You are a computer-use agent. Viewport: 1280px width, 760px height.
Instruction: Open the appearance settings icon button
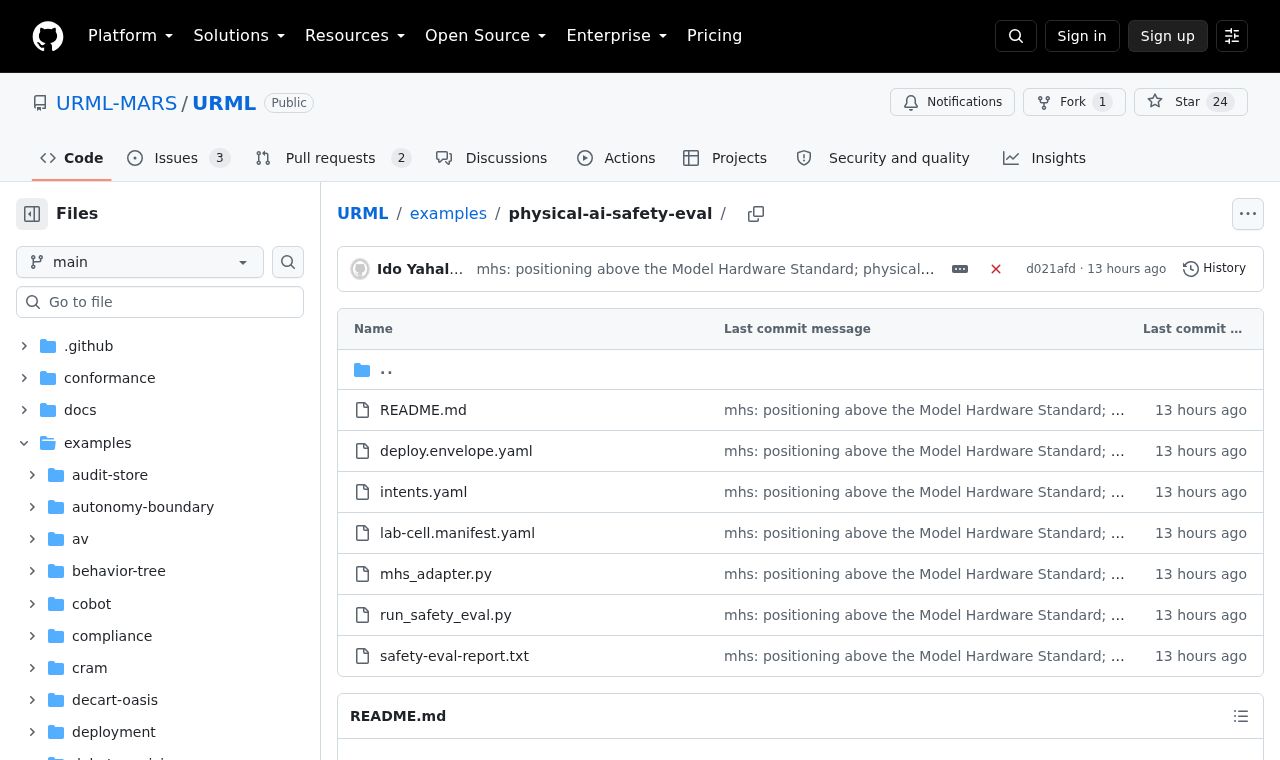click(x=1232, y=36)
